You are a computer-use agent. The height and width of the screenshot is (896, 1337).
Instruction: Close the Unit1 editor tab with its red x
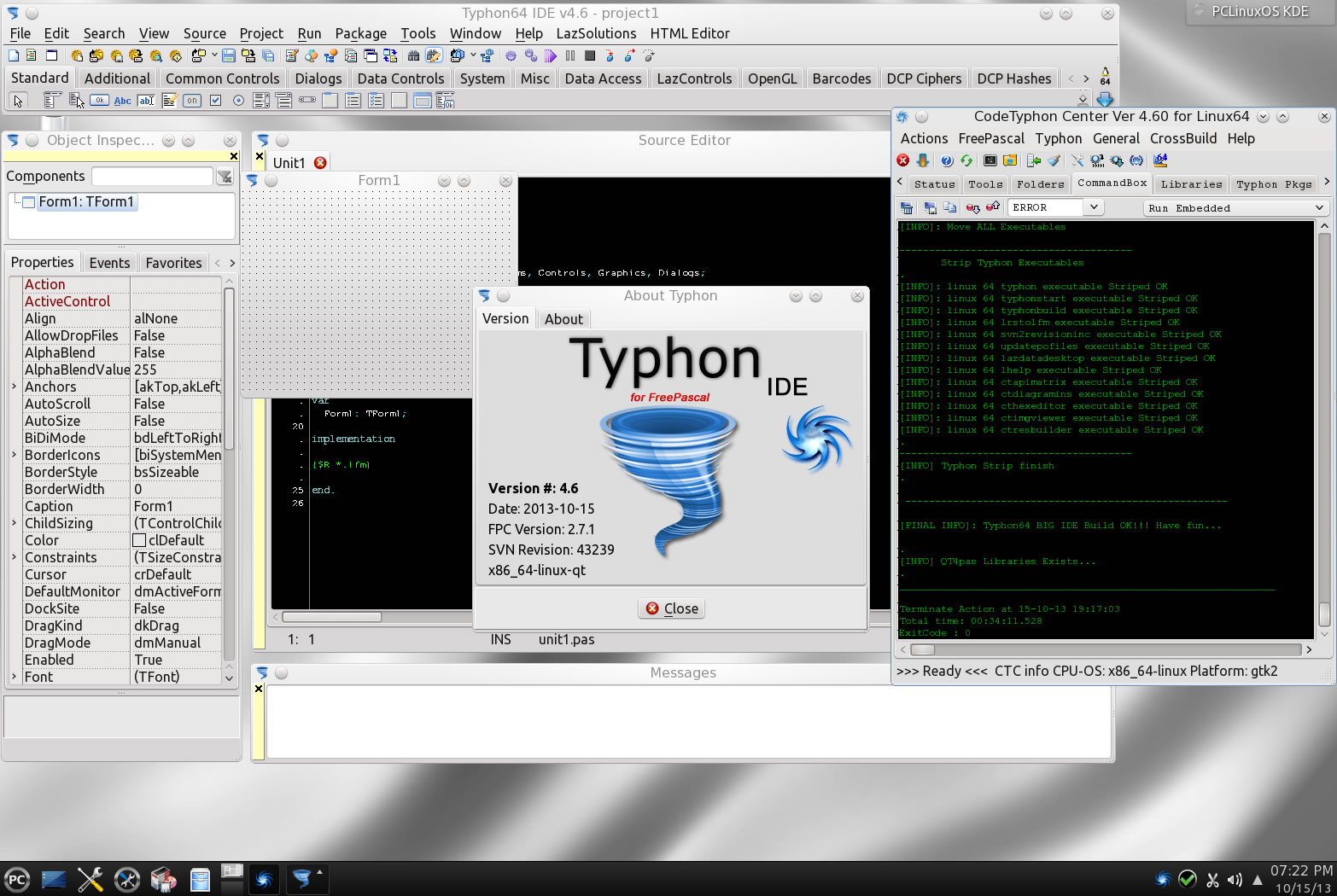pyautogui.click(x=320, y=163)
